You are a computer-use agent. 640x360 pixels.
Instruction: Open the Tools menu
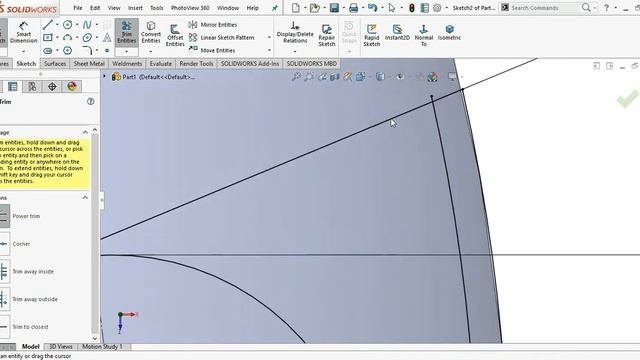tap(156, 8)
